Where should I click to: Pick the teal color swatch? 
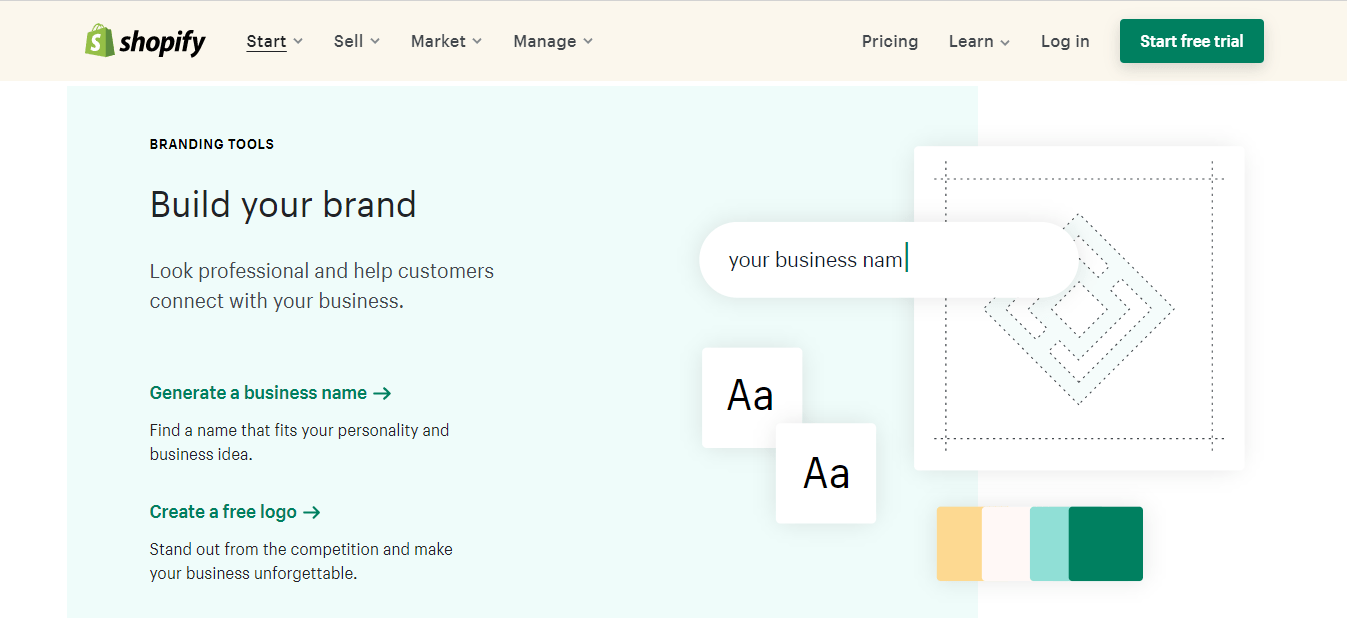tap(1049, 543)
